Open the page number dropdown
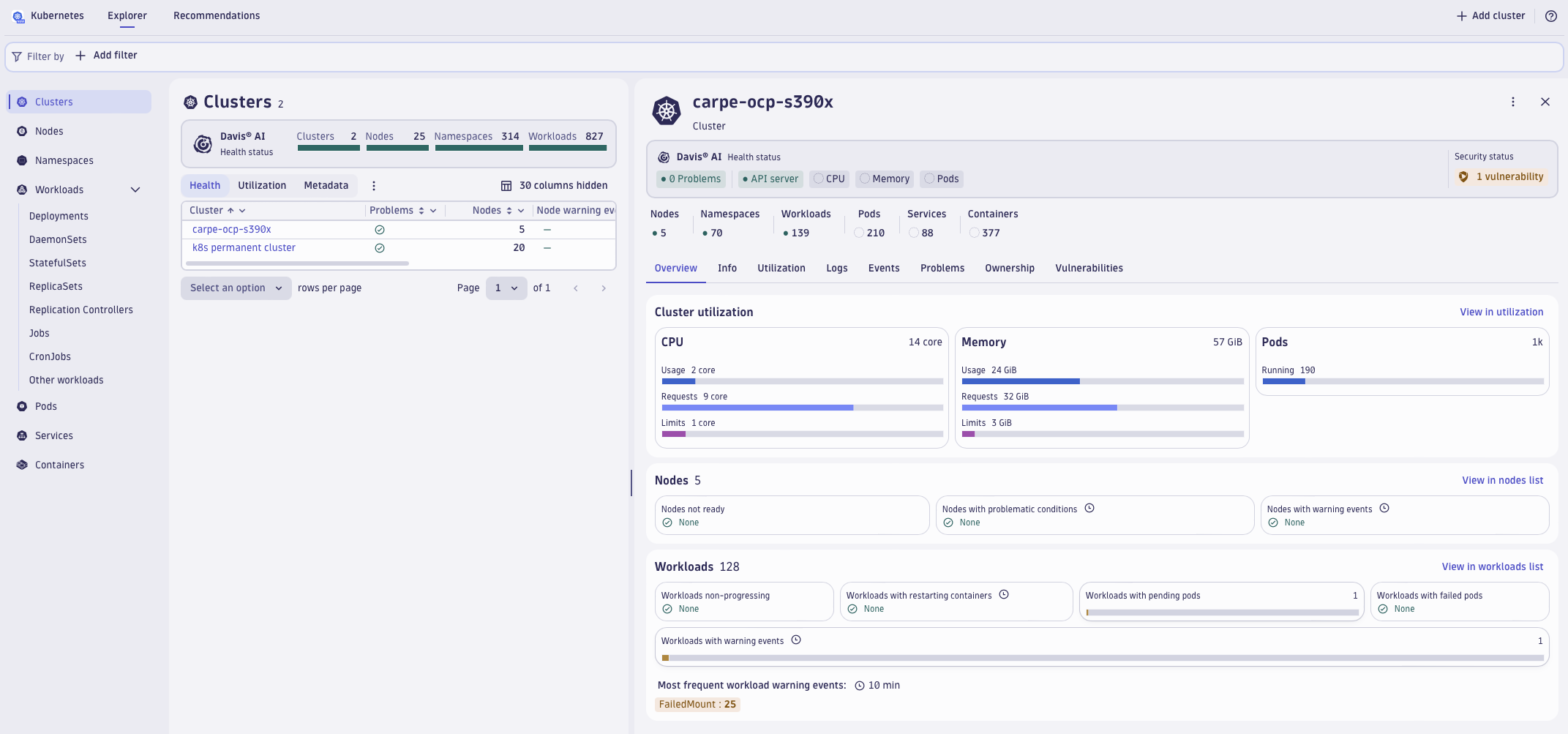 click(506, 288)
